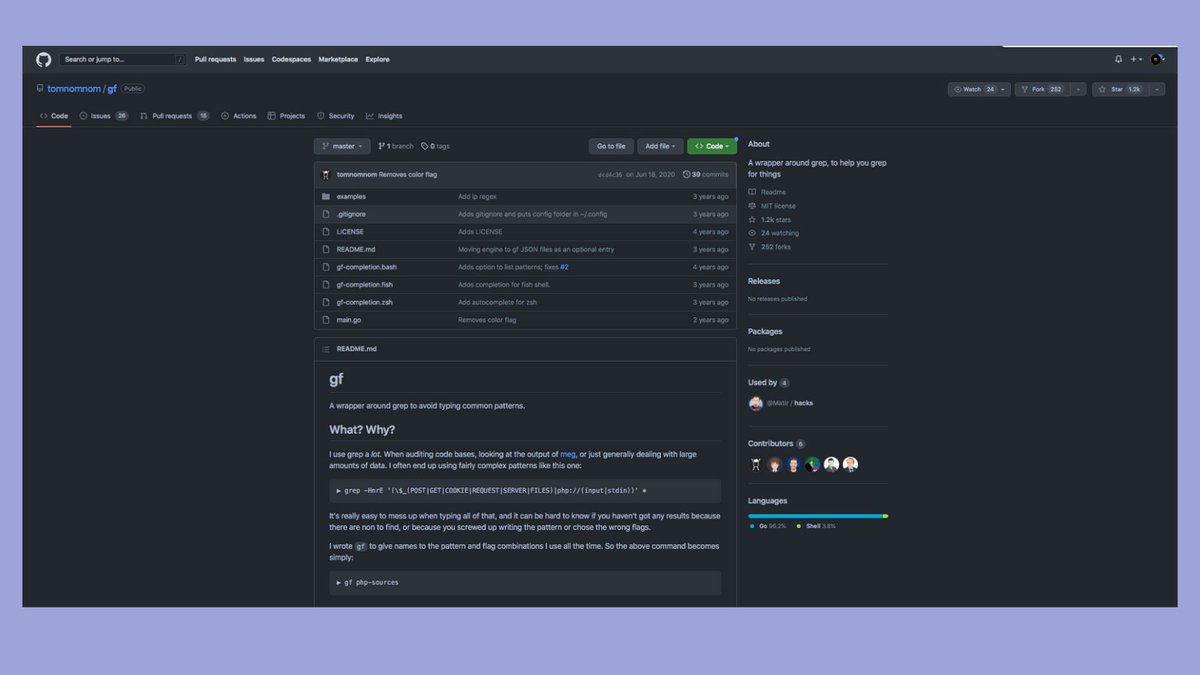Click the meg link in README text
The image size is (1200, 675).
tap(568, 454)
